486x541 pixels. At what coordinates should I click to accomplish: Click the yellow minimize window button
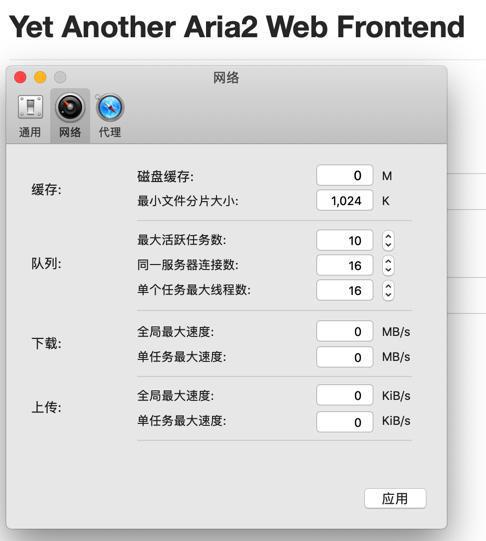click(x=40, y=77)
